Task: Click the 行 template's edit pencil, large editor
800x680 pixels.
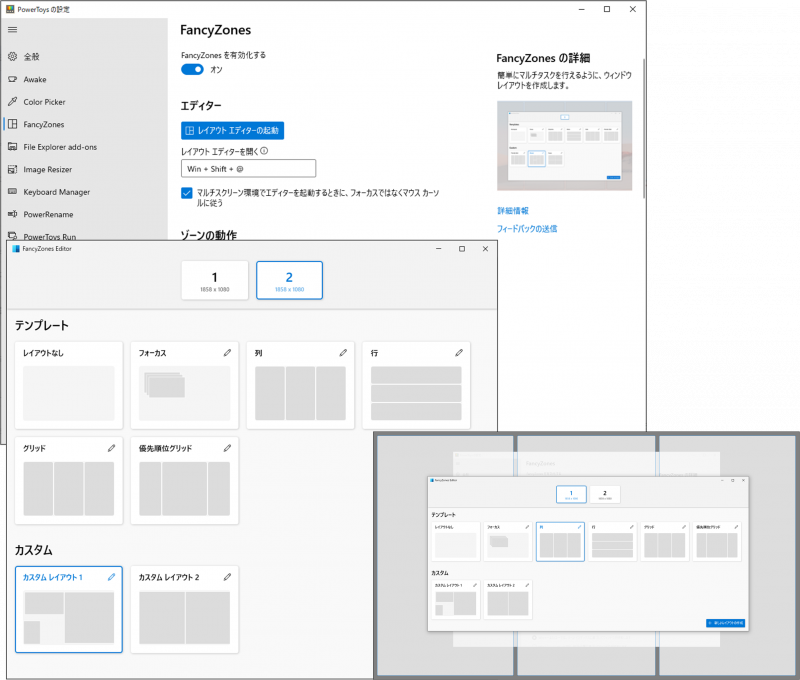Action: pyautogui.click(x=459, y=352)
